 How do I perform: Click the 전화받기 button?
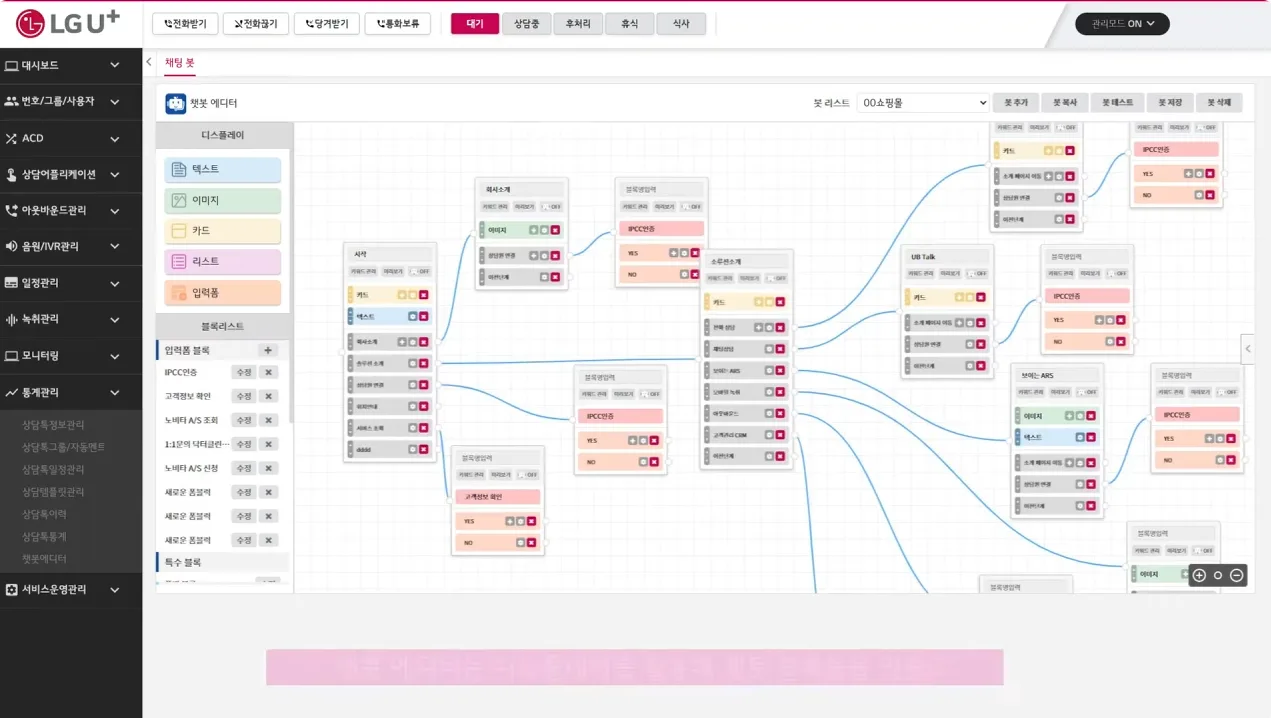[185, 23]
